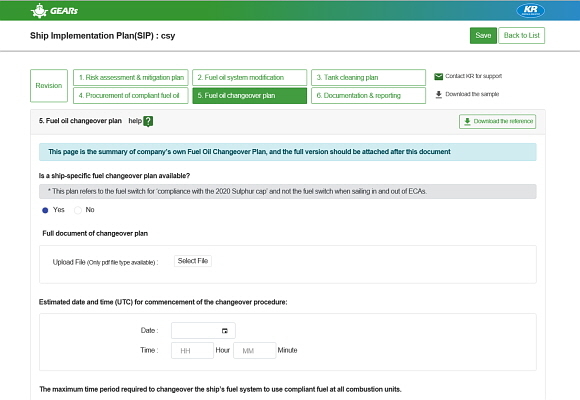Click the envelope icon for KR support

point(438,77)
